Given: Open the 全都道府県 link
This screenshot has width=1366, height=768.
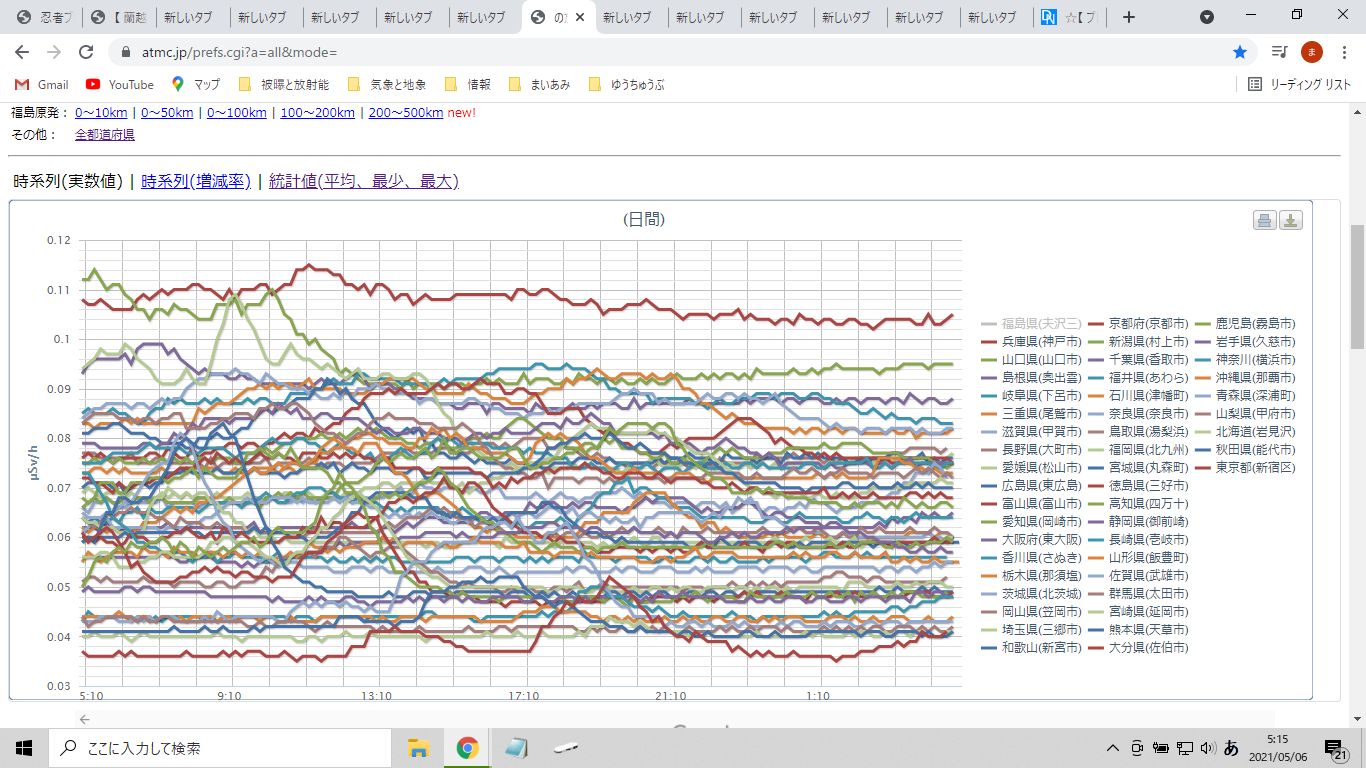Looking at the screenshot, I should coord(105,134).
